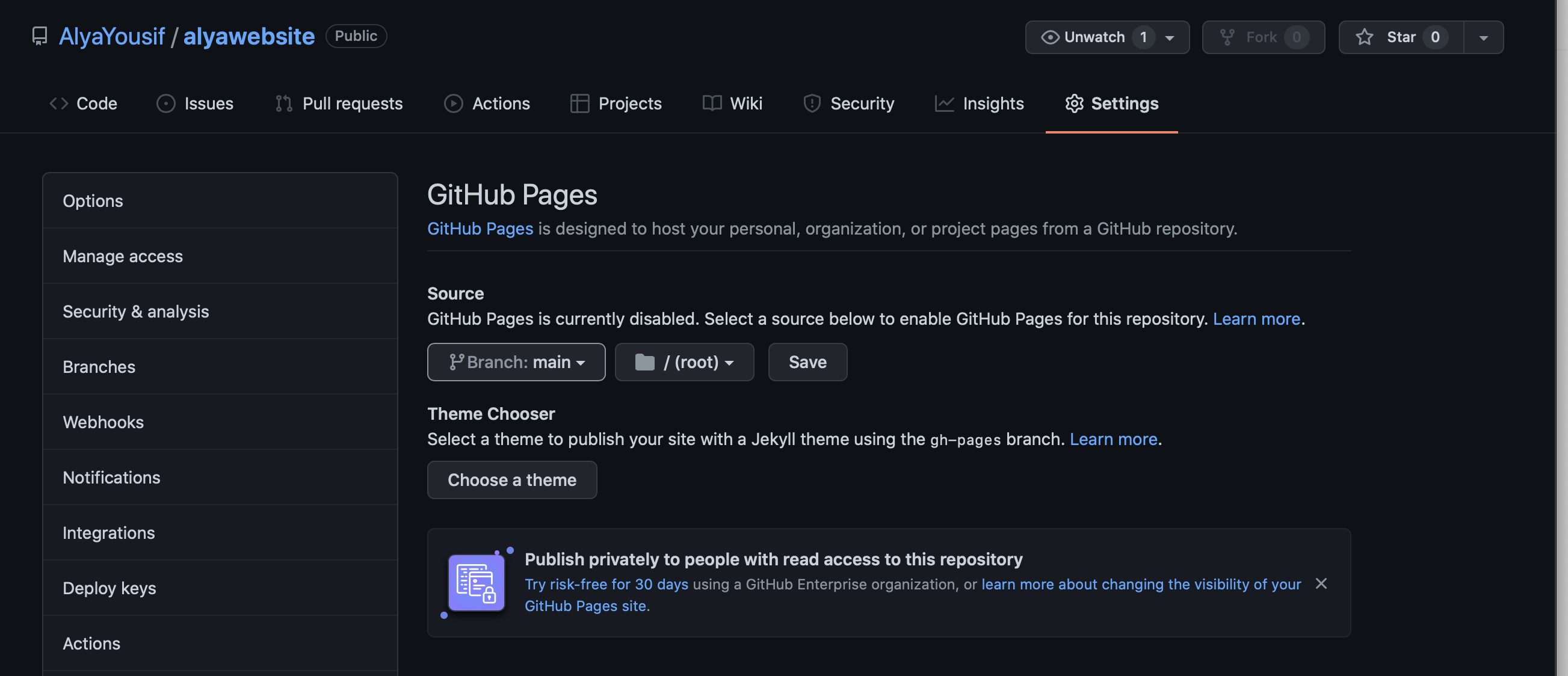Open Manage access in the sidebar
Image resolution: width=1568 pixels, height=676 pixels.
click(220, 256)
